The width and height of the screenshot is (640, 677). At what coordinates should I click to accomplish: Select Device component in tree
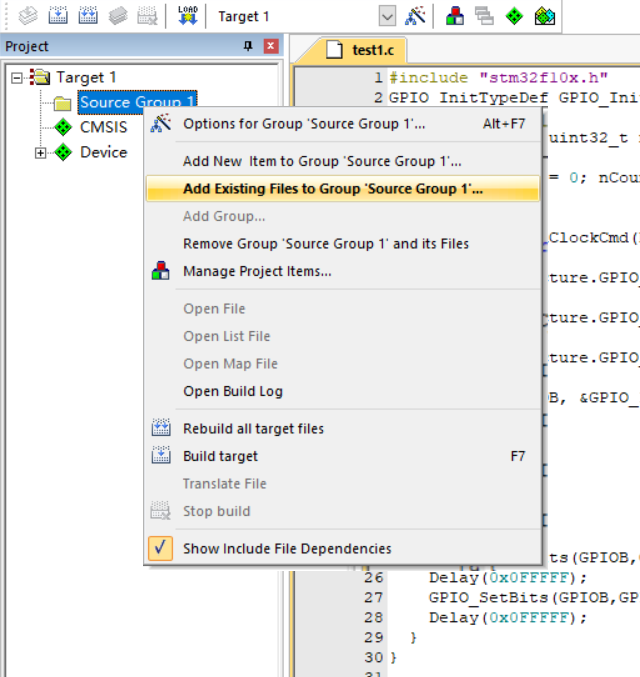coord(104,152)
